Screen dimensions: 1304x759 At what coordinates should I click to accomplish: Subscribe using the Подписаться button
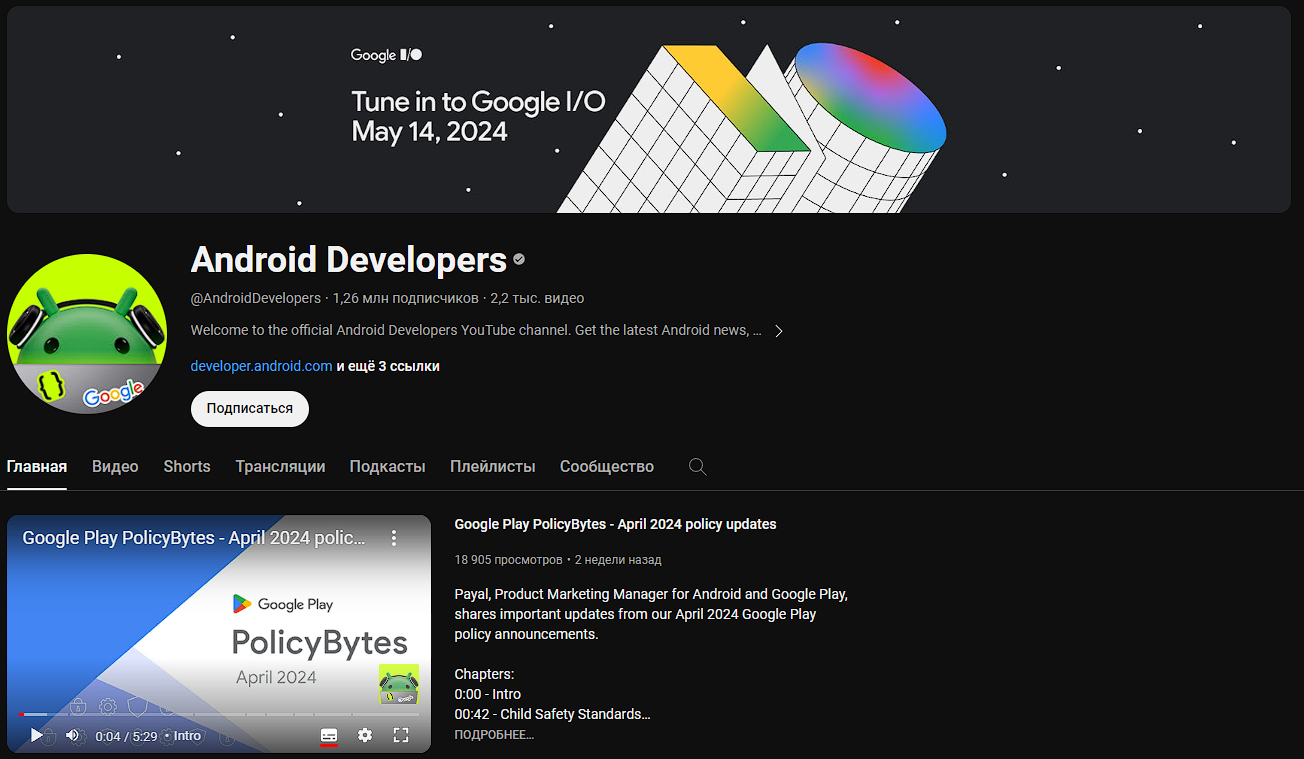249,408
